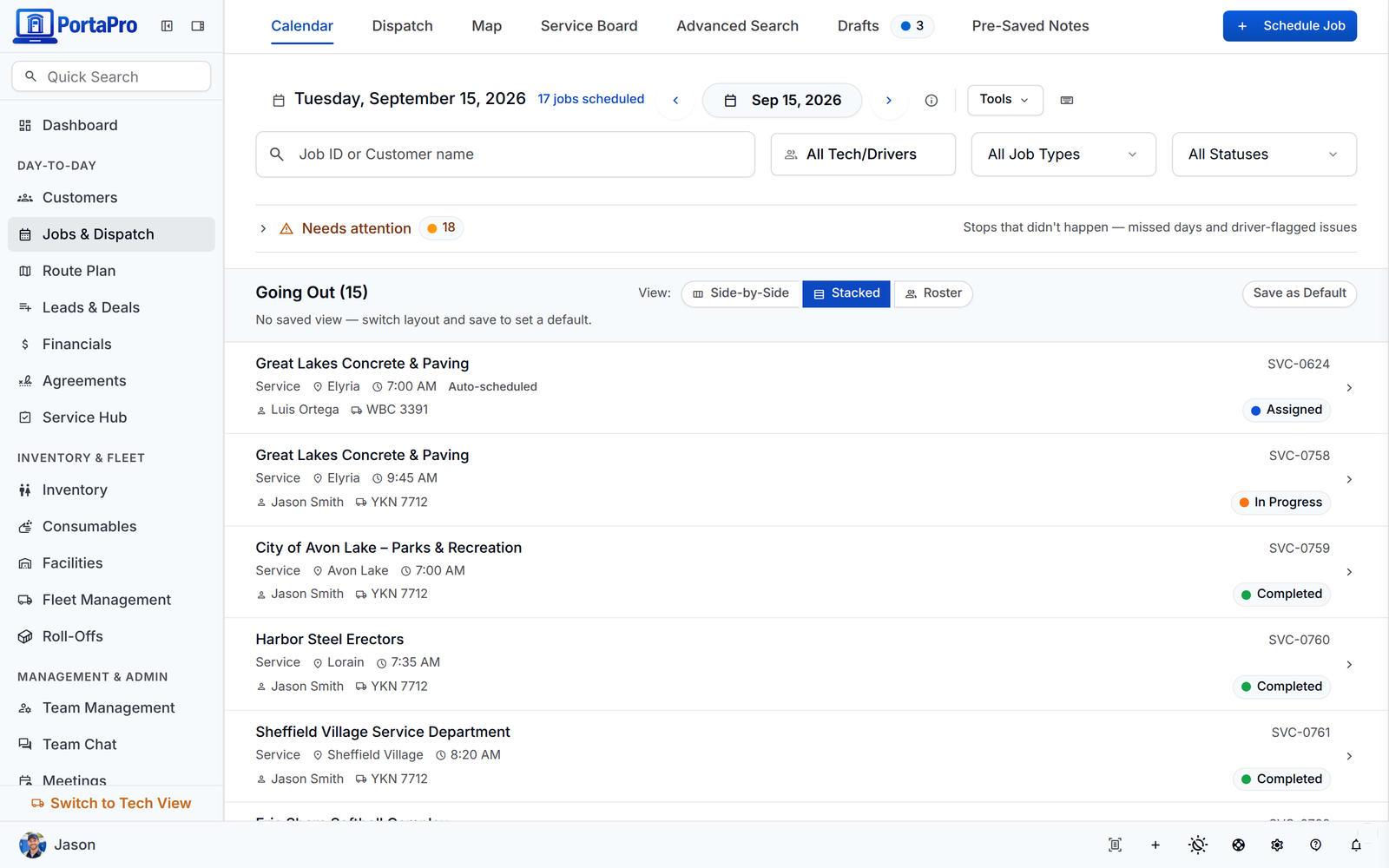This screenshot has width=1389, height=868.
Task: Click the Job ID or Customer name field
Action: pos(505,155)
